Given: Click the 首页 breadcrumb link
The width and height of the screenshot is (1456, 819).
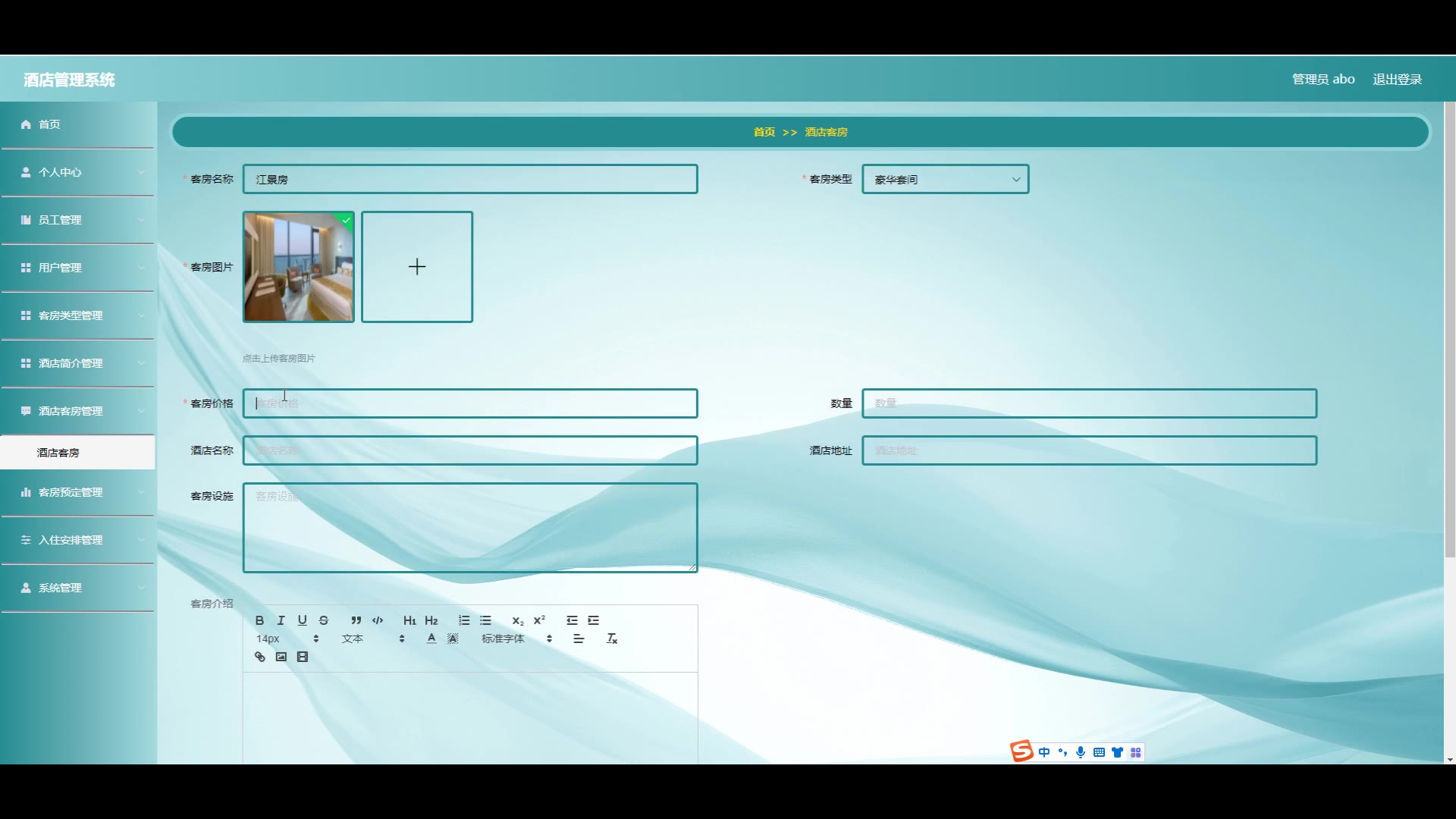Looking at the screenshot, I should 764,132.
